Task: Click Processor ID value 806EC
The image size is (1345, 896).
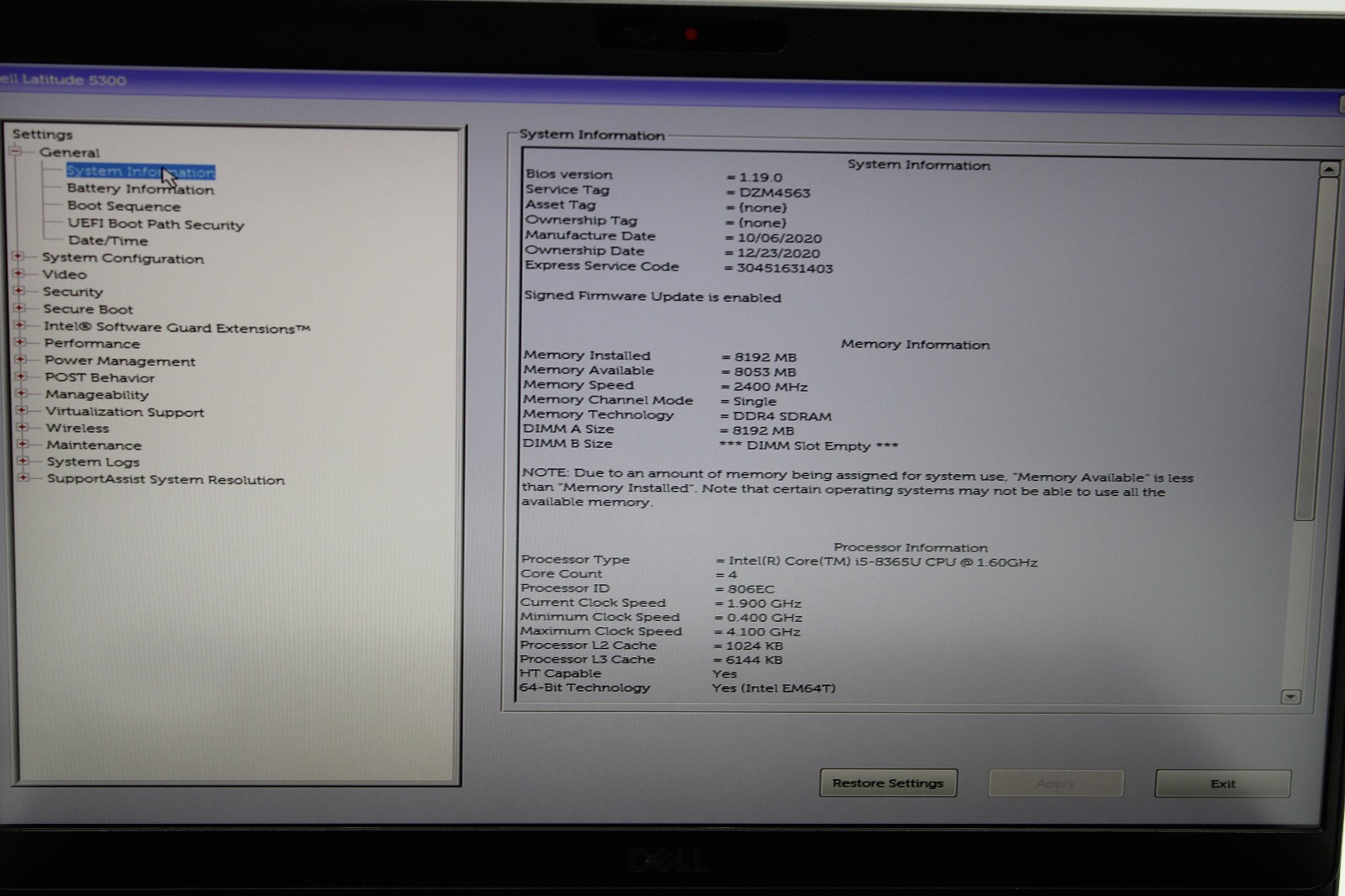Action: tap(752, 590)
